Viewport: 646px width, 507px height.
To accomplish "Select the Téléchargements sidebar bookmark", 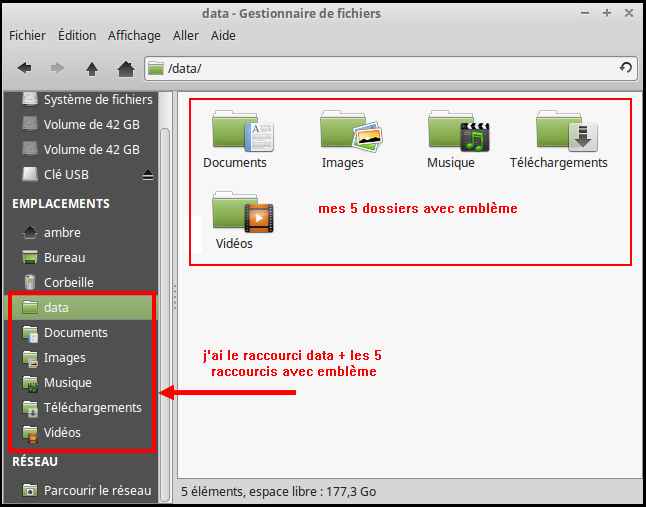I will (x=92, y=408).
